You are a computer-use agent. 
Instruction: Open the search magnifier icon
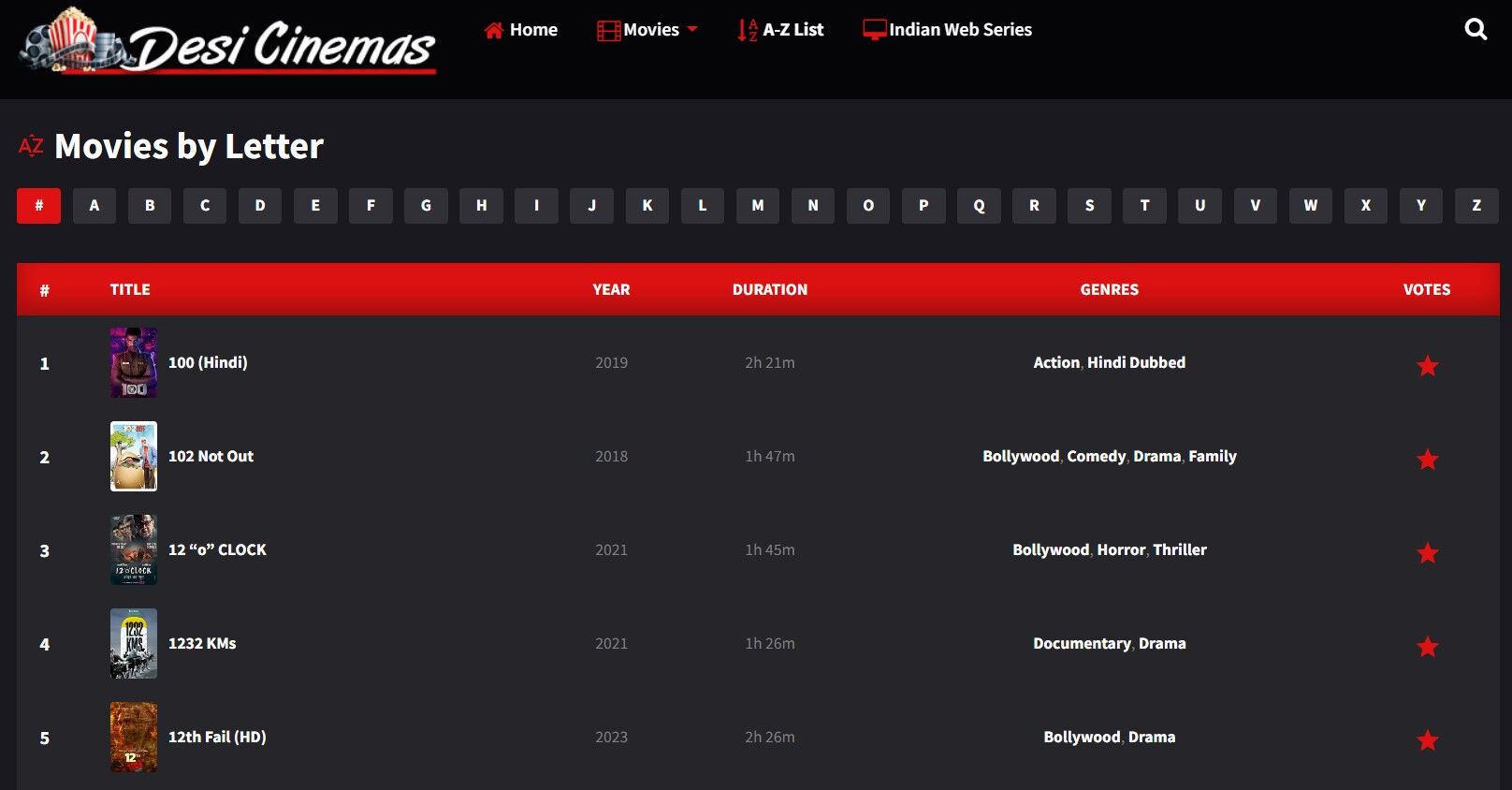(1475, 30)
